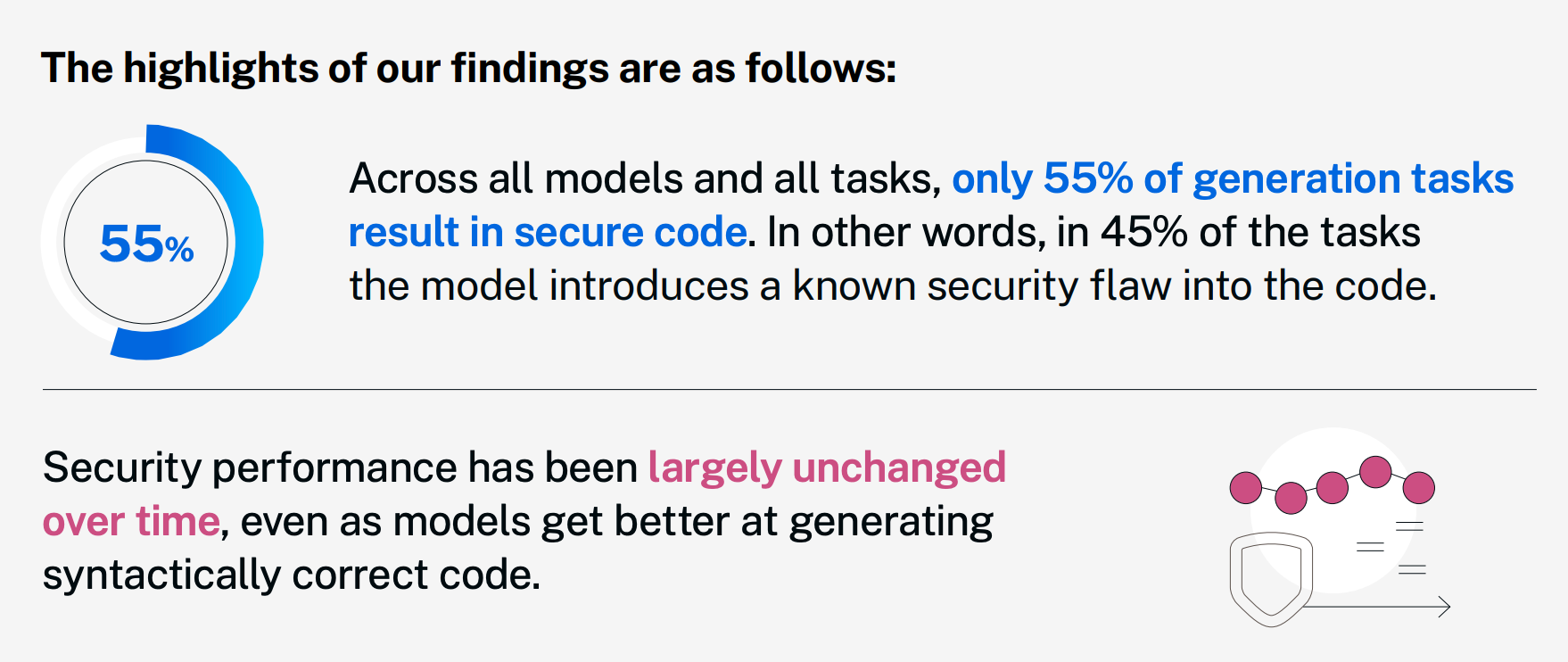The image size is (1568, 662).
Task: Click the leftmost pink dot in chart
Action: [x=1245, y=488]
